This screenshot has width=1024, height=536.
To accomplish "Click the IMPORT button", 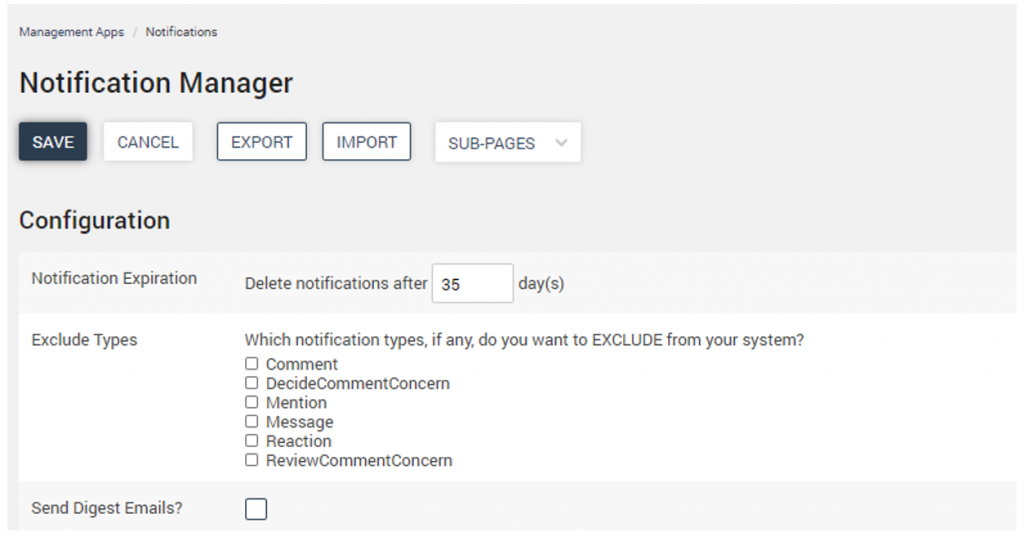I will (366, 142).
